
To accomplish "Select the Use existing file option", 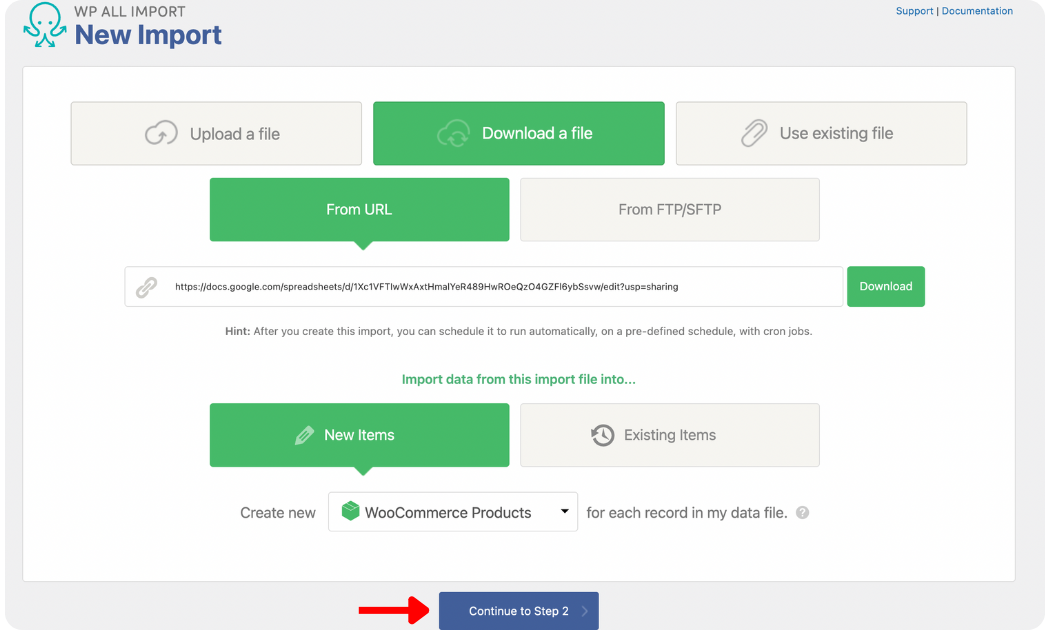I will (x=821, y=134).
